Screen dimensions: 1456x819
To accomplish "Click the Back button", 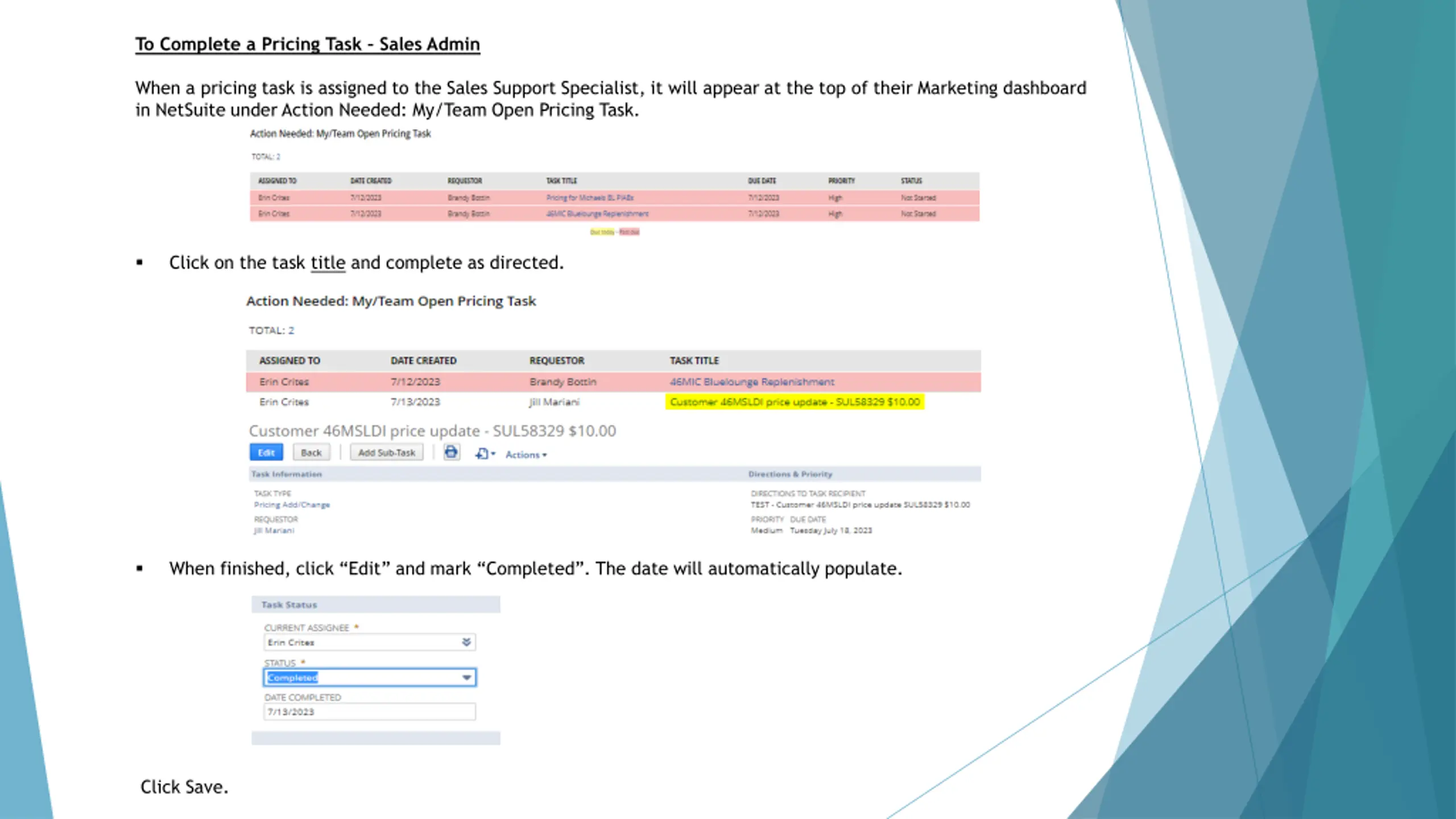I will 311,452.
